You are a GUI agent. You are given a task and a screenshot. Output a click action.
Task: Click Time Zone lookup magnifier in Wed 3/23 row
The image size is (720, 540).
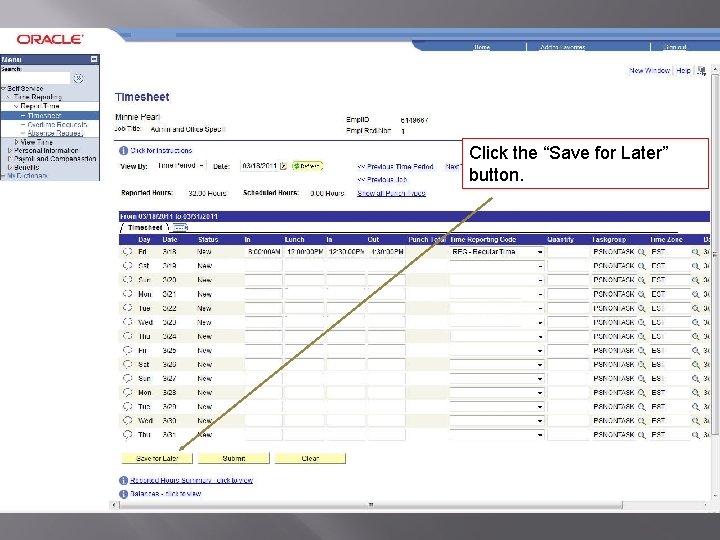696,322
